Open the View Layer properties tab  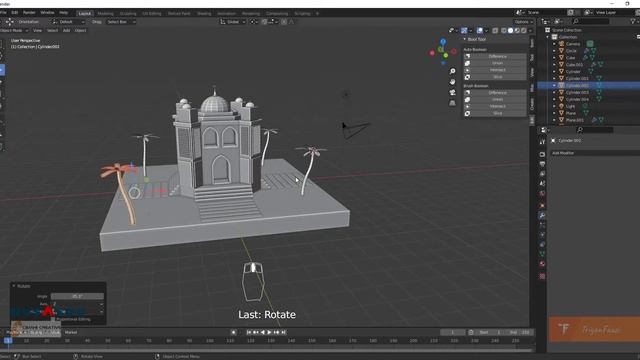pos(542,174)
